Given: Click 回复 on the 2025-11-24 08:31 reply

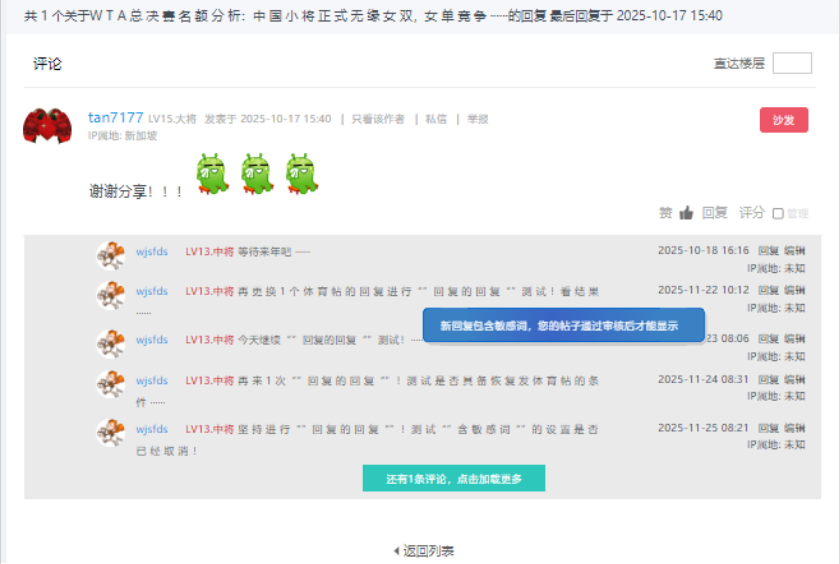Looking at the screenshot, I should click(768, 380).
